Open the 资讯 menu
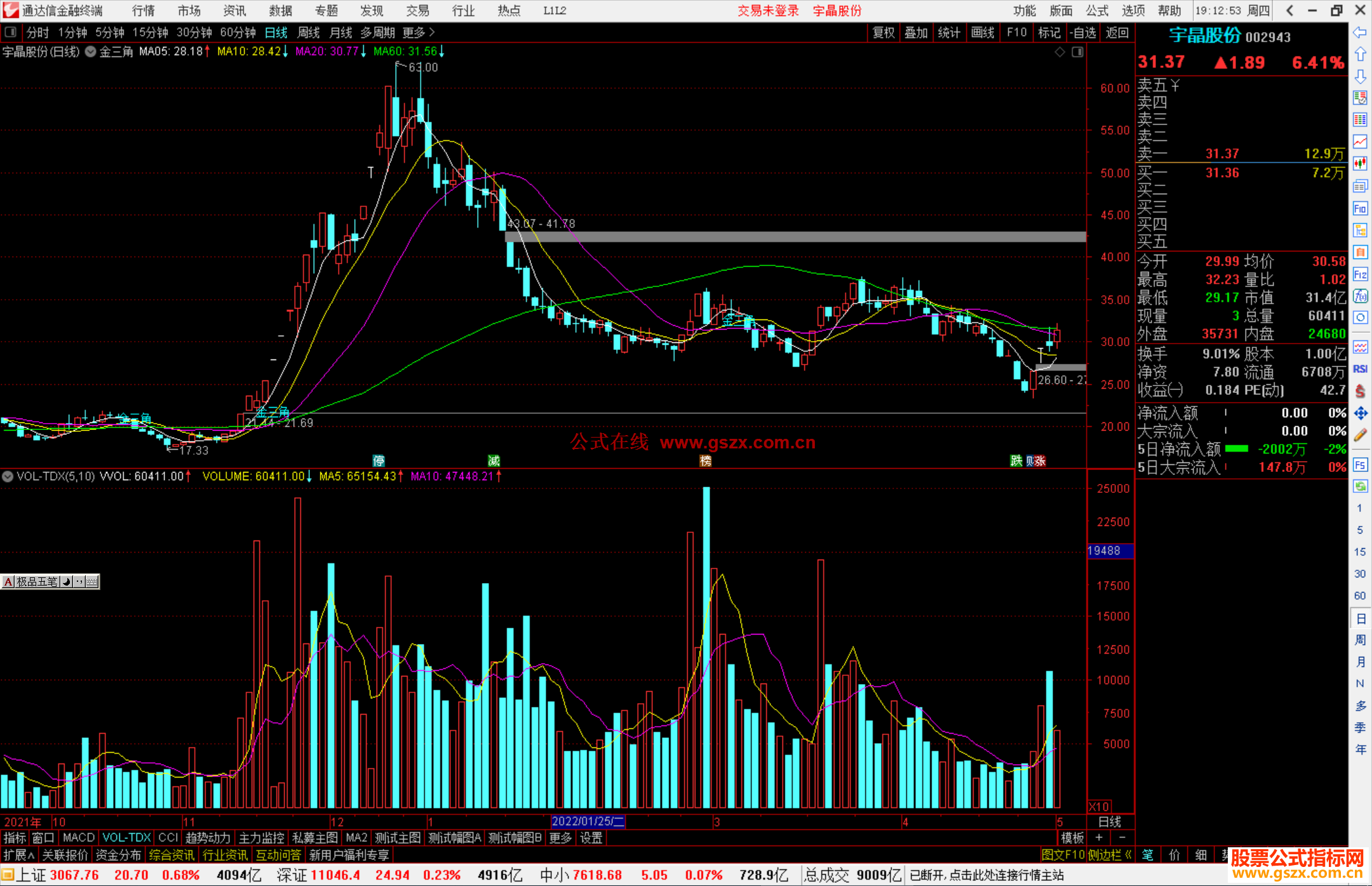The width and height of the screenshot is (1372, 886). click(235, 11)
